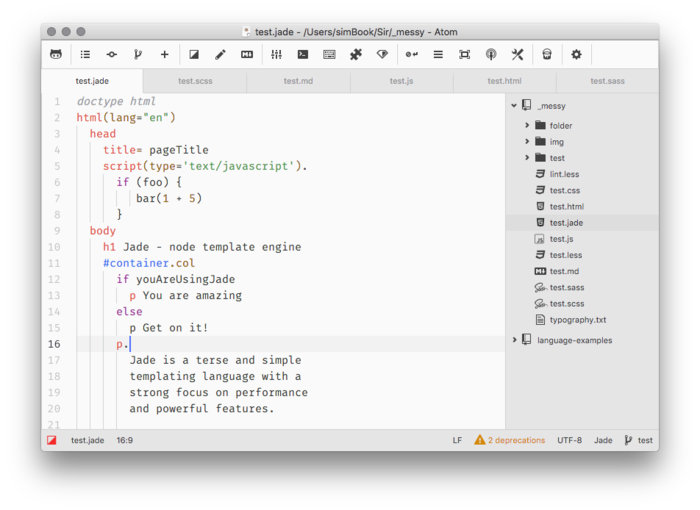Click the GitHub octocat toolbar icon

pos(56,54)
